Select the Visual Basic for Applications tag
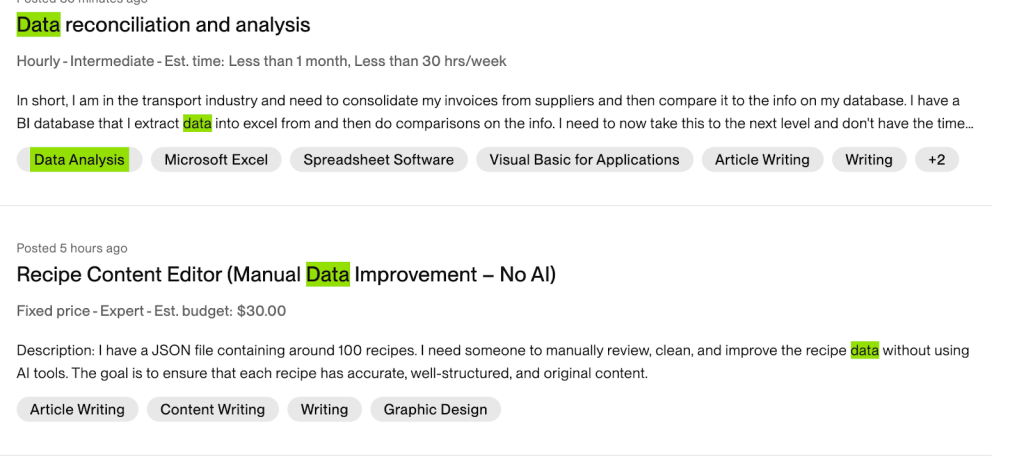This screenshot has width=1024, height=456. (x=584, y=160)
